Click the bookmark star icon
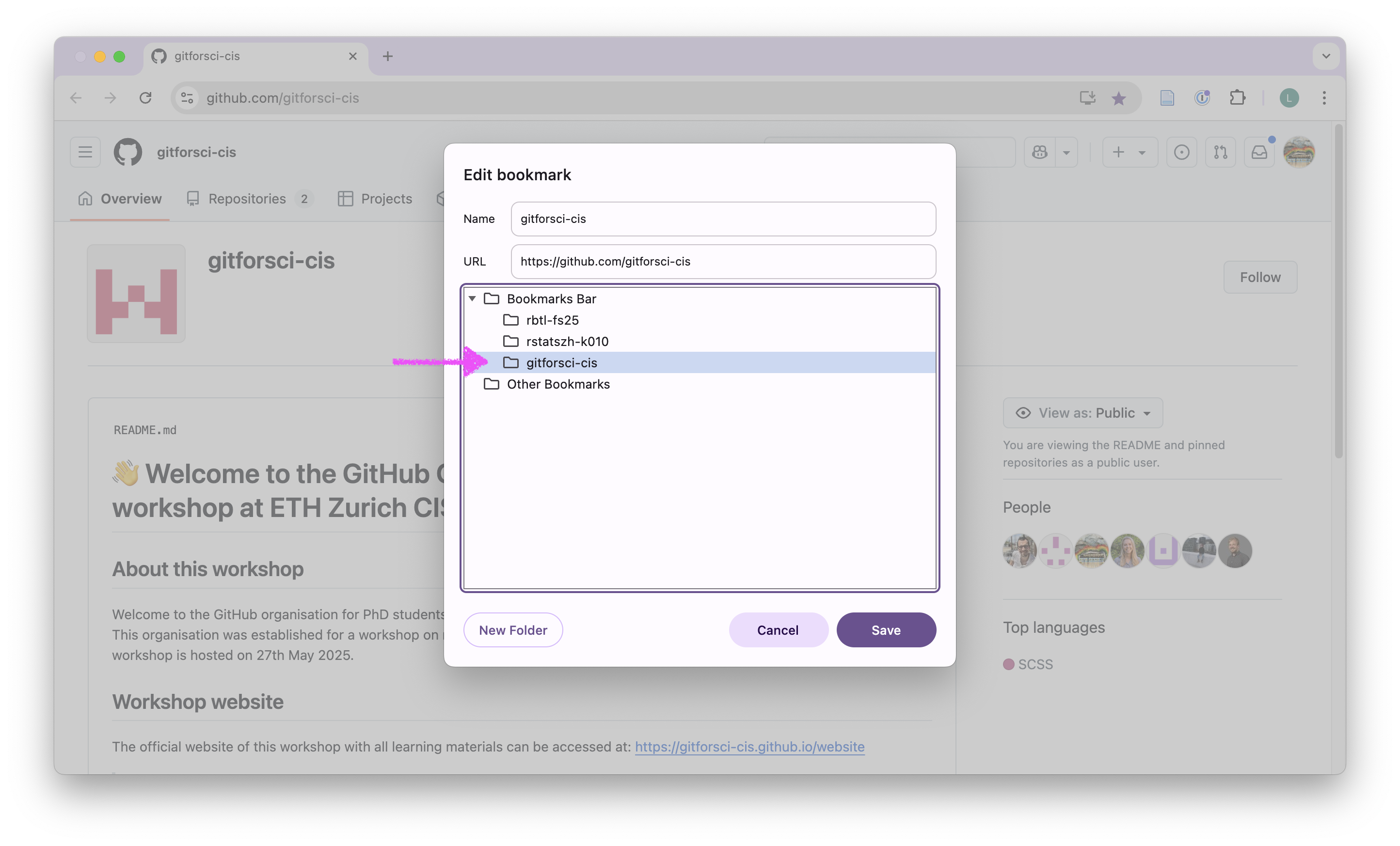 pos(1119,98)
